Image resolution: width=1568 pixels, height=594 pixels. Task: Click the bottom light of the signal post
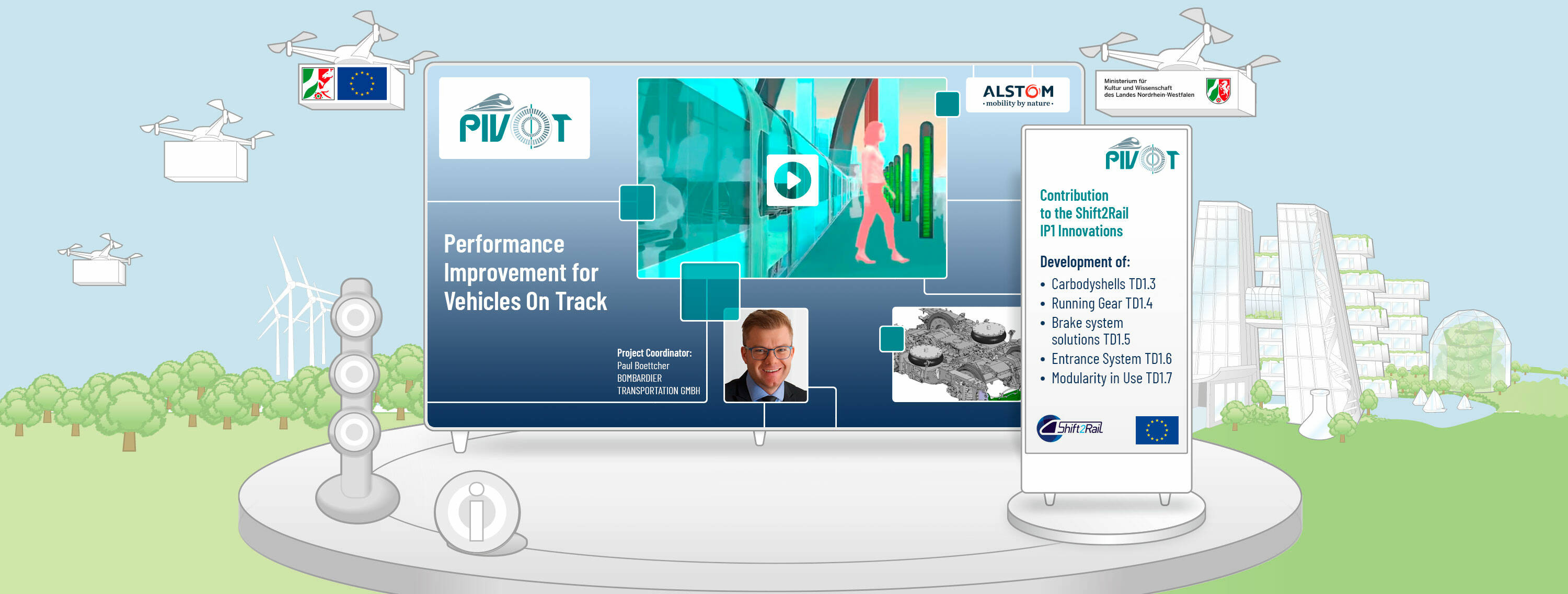pos(354,432)
